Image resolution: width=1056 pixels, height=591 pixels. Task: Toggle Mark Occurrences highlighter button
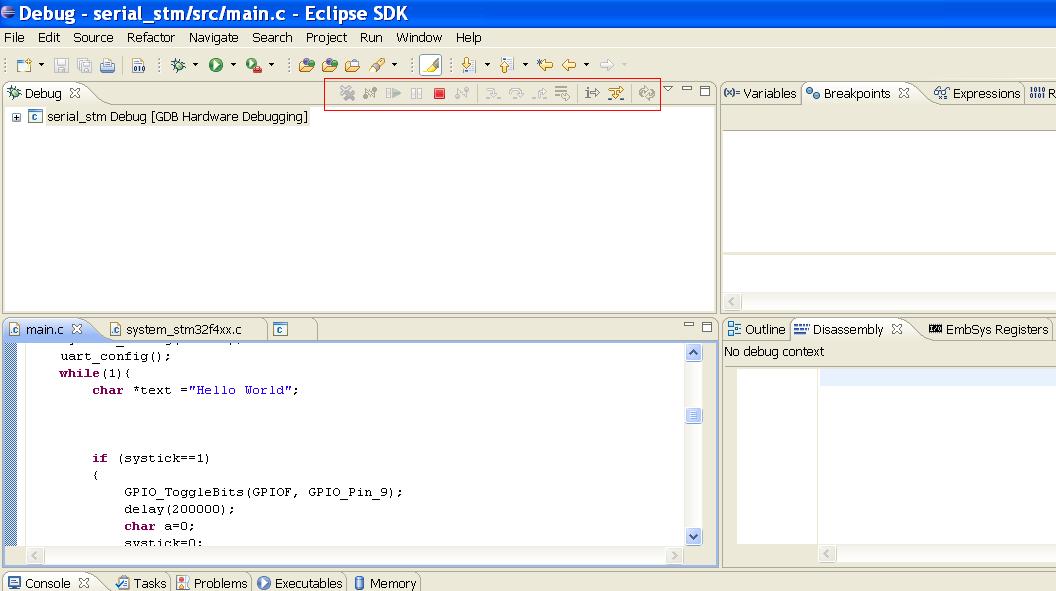pyautogui.click(x=430, y=65)
